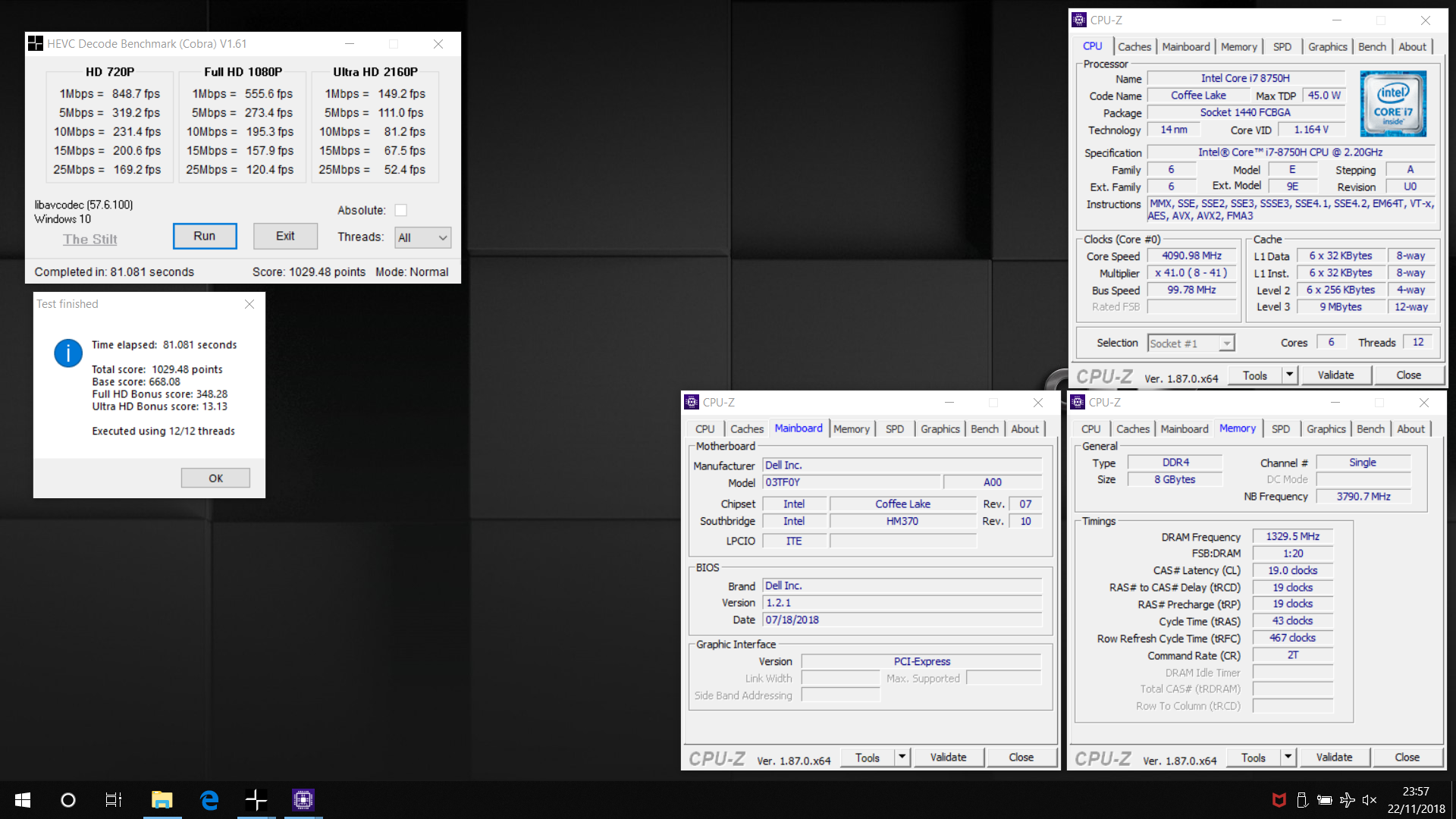This screenshot has height=819, width=1456.
Task: Click Core Speed value 4090.98 MHz
Action: pyautogui.click(x=1191, y=256)
